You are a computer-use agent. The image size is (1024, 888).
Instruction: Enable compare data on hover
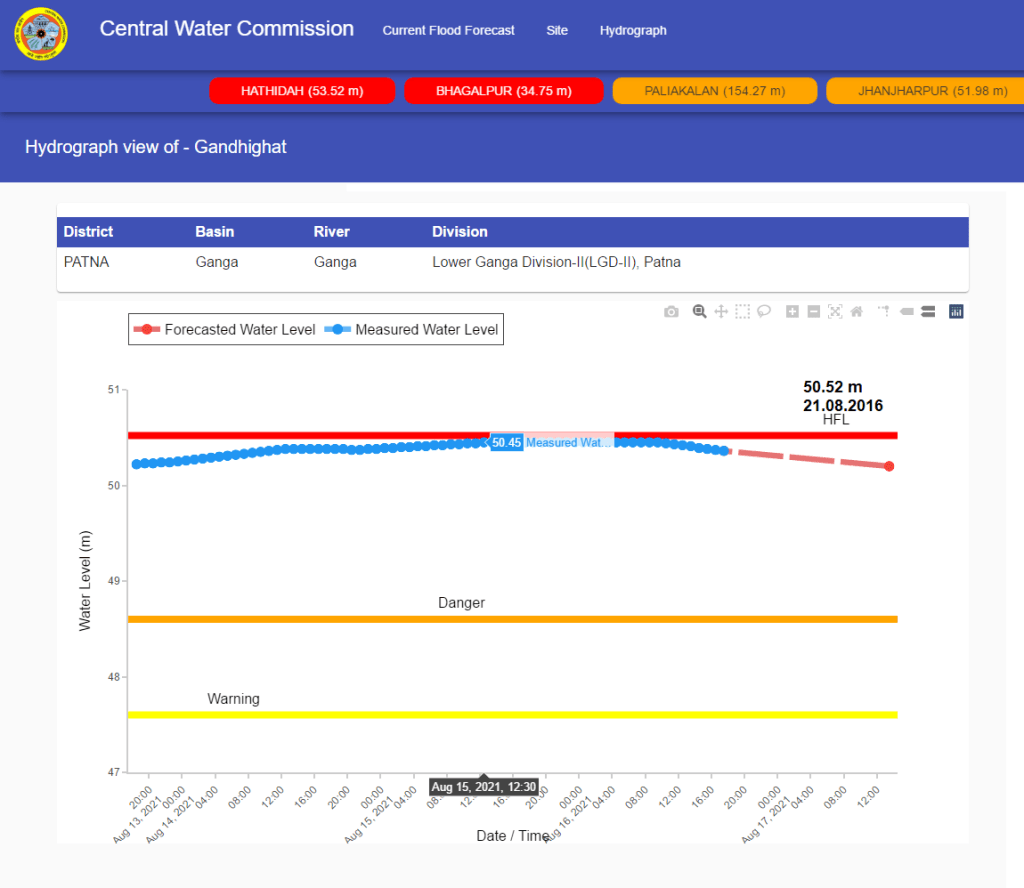(x=928, y=312)
